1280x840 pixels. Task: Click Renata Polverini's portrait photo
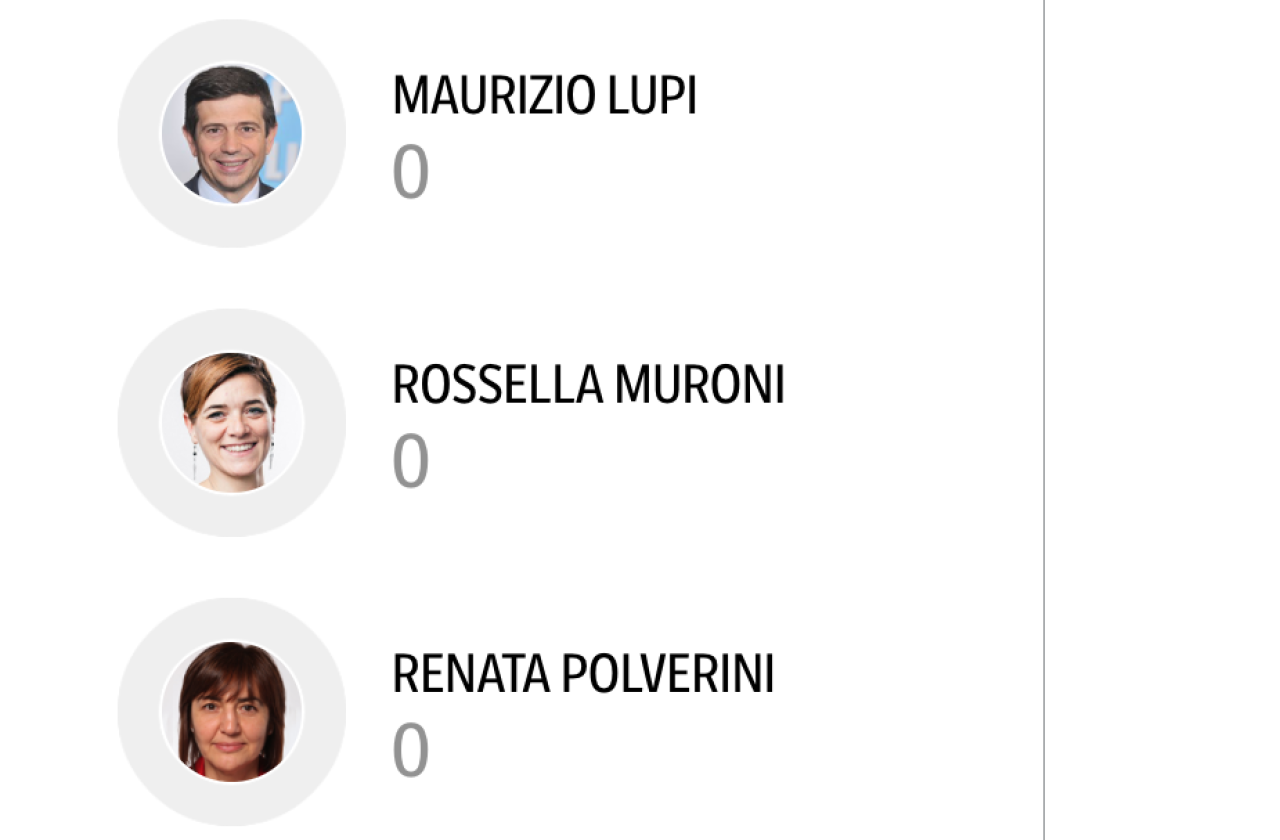[232, 711]
